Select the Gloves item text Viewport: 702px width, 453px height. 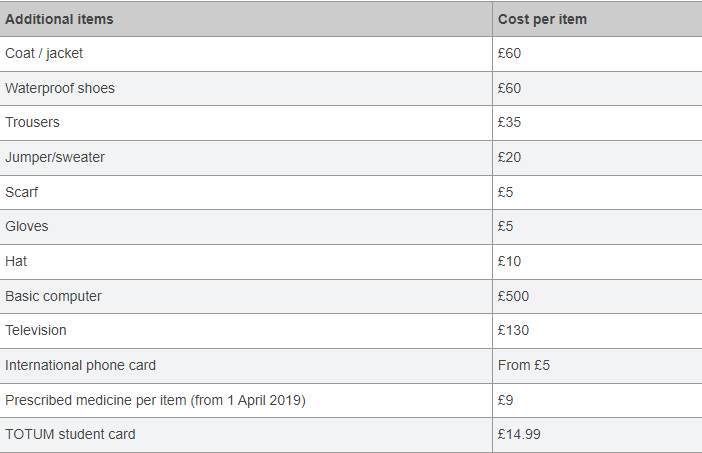click(x=27, y=226)
